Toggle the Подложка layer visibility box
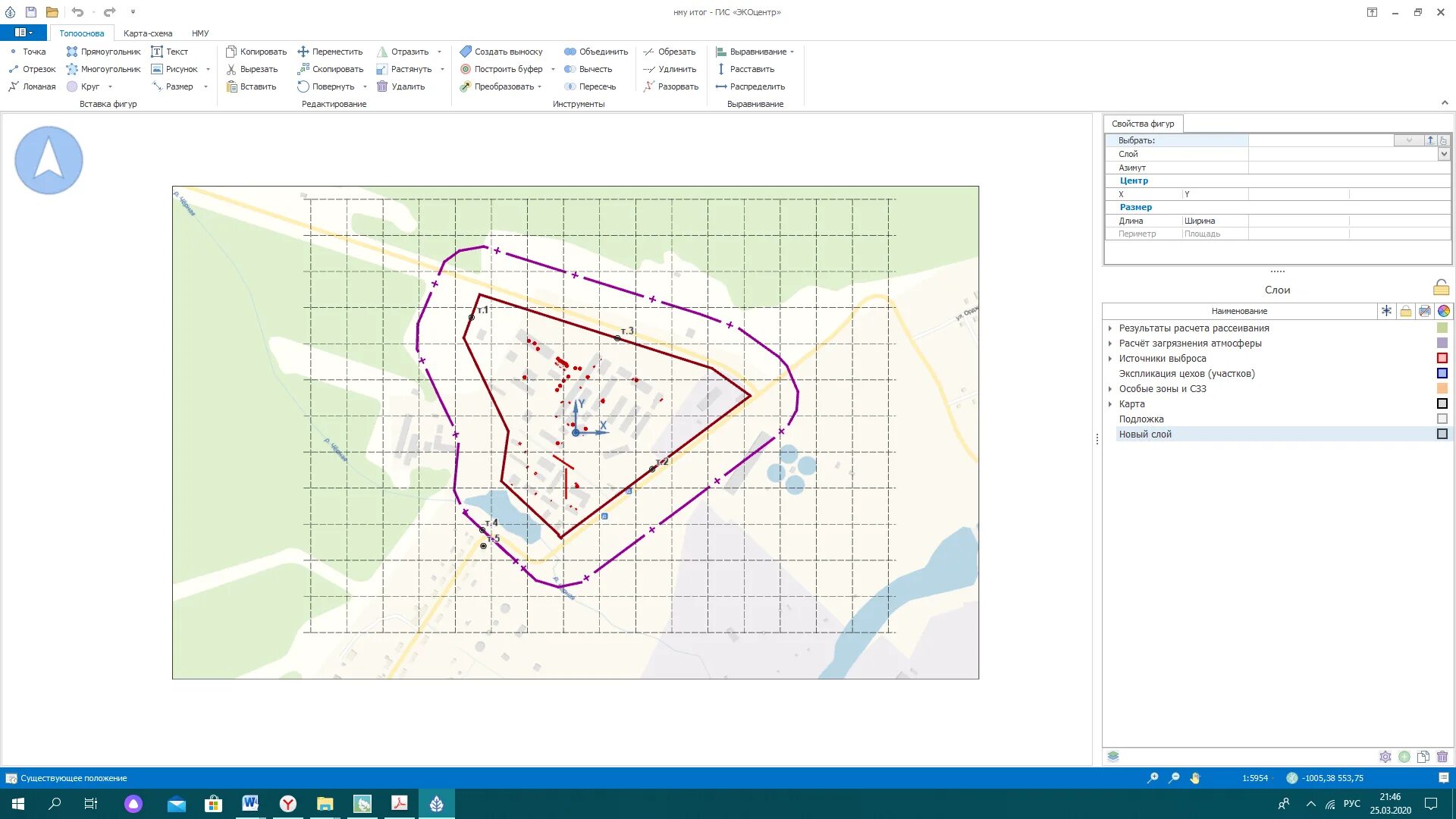The image size is (1456, 819). click(1442, 419)
